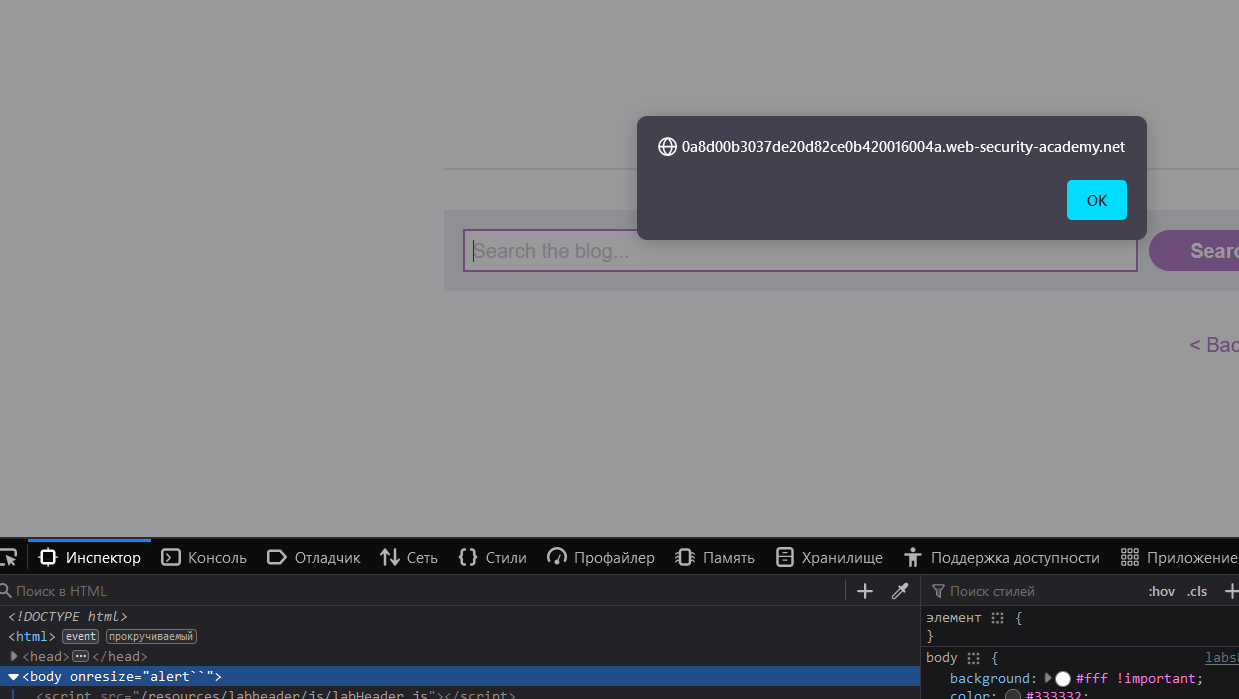Click the globe icon in the alert dialog
The image size is (1239, 699).
pyautogui.click(x=667, y=147)
